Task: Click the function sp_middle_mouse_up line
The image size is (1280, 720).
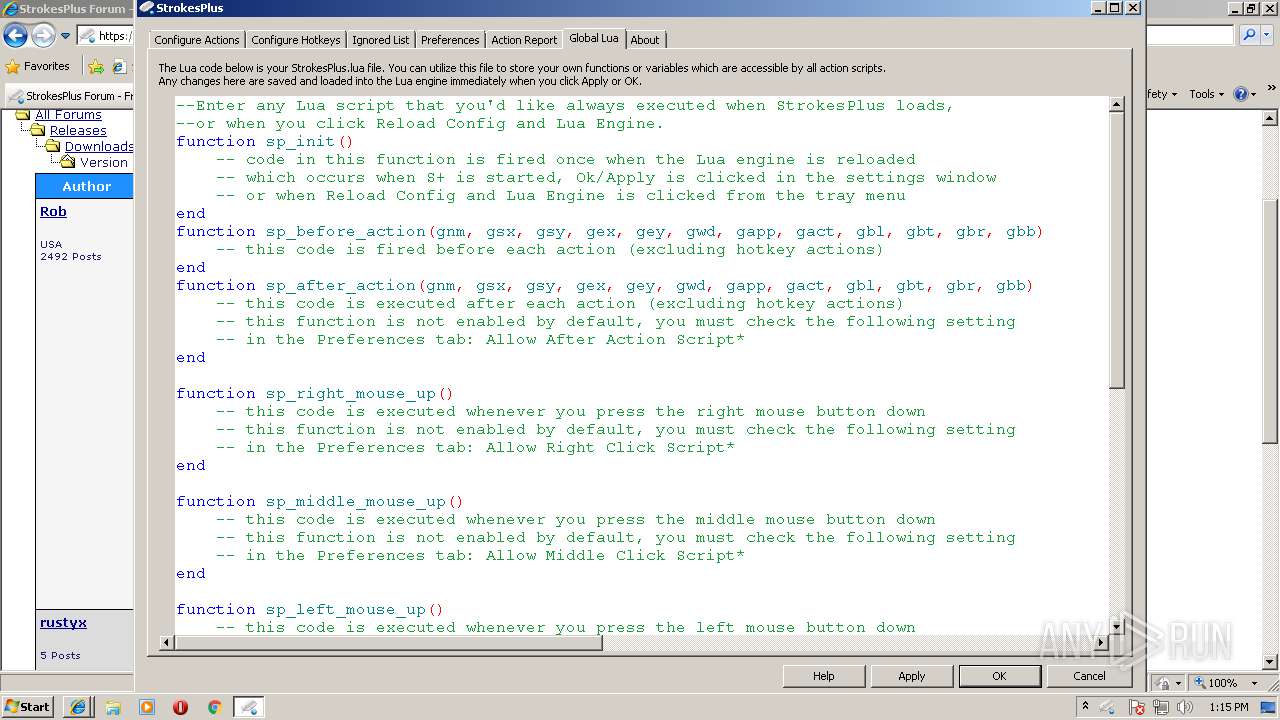Action: [320, 501]
